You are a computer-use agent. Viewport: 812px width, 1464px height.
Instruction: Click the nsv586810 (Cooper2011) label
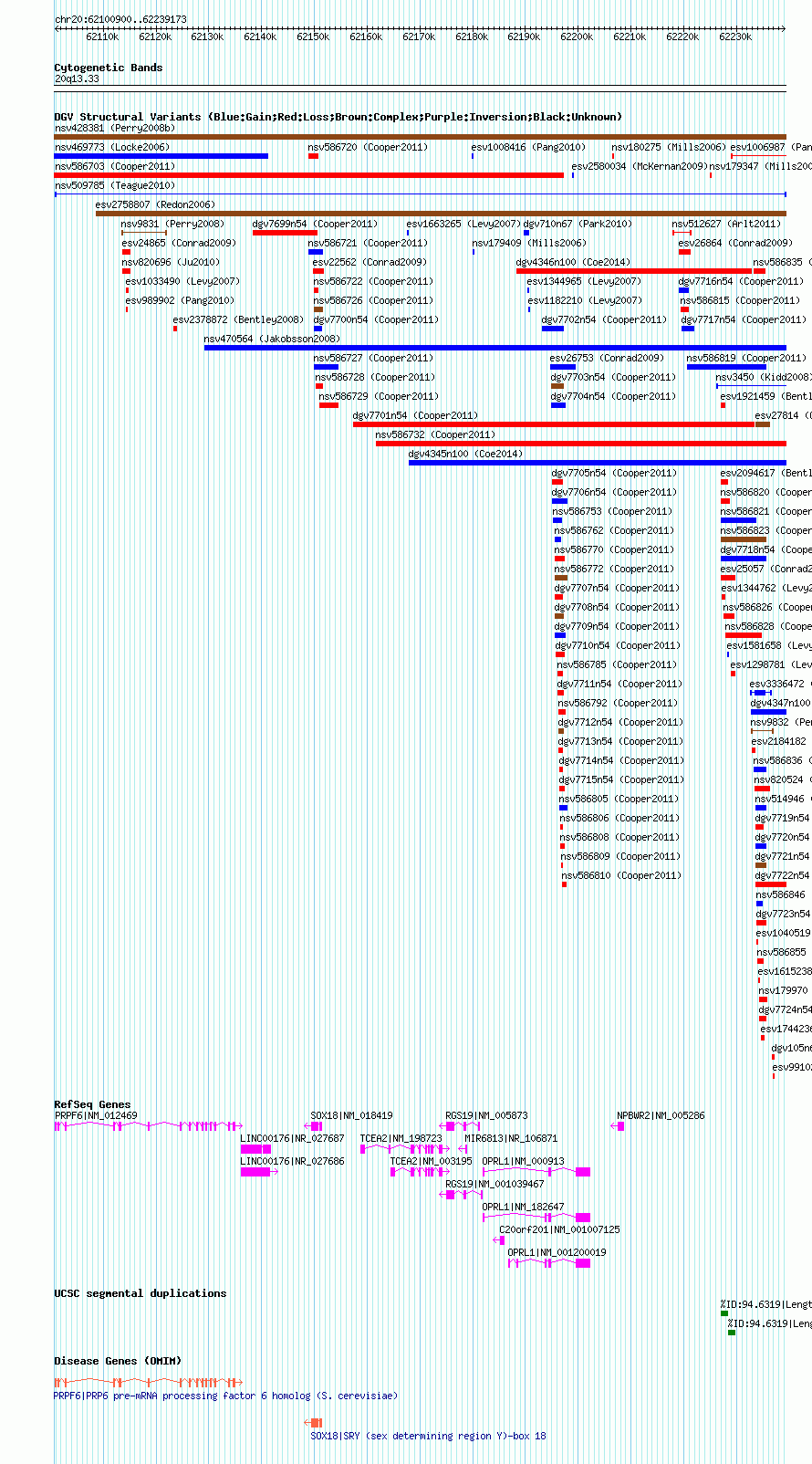click(x=621, y=875)
